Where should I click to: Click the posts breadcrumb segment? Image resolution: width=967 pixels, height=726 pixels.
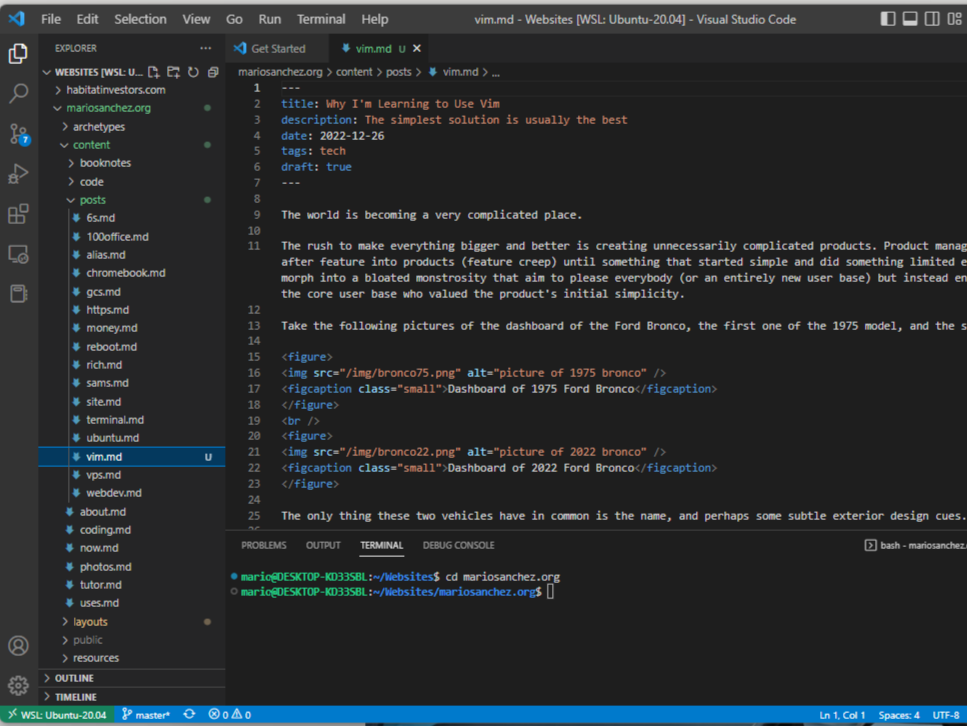[398, 72]
